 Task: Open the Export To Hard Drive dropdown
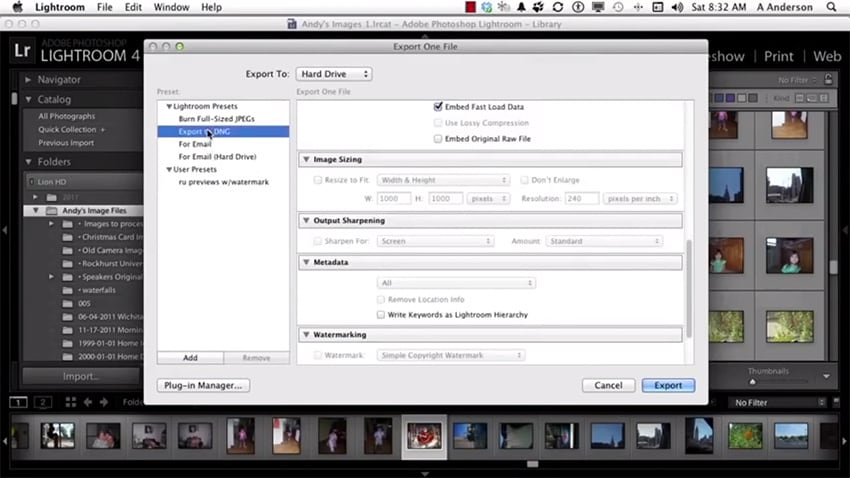tap(334, 74)
